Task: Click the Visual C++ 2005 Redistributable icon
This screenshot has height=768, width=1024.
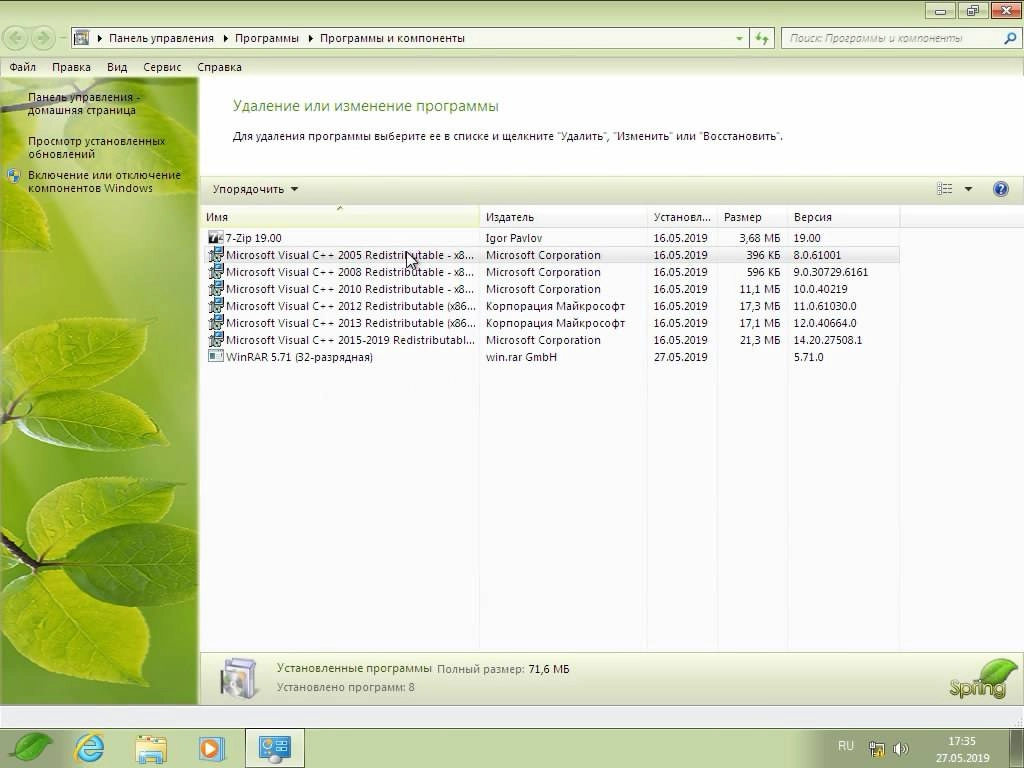Action: pos(216,255)
